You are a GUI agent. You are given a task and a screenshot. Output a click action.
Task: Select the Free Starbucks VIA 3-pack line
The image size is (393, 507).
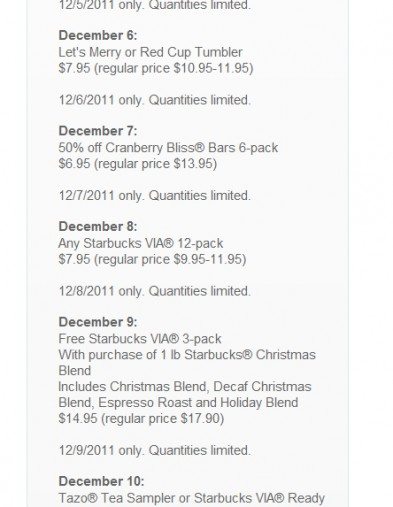140,339
